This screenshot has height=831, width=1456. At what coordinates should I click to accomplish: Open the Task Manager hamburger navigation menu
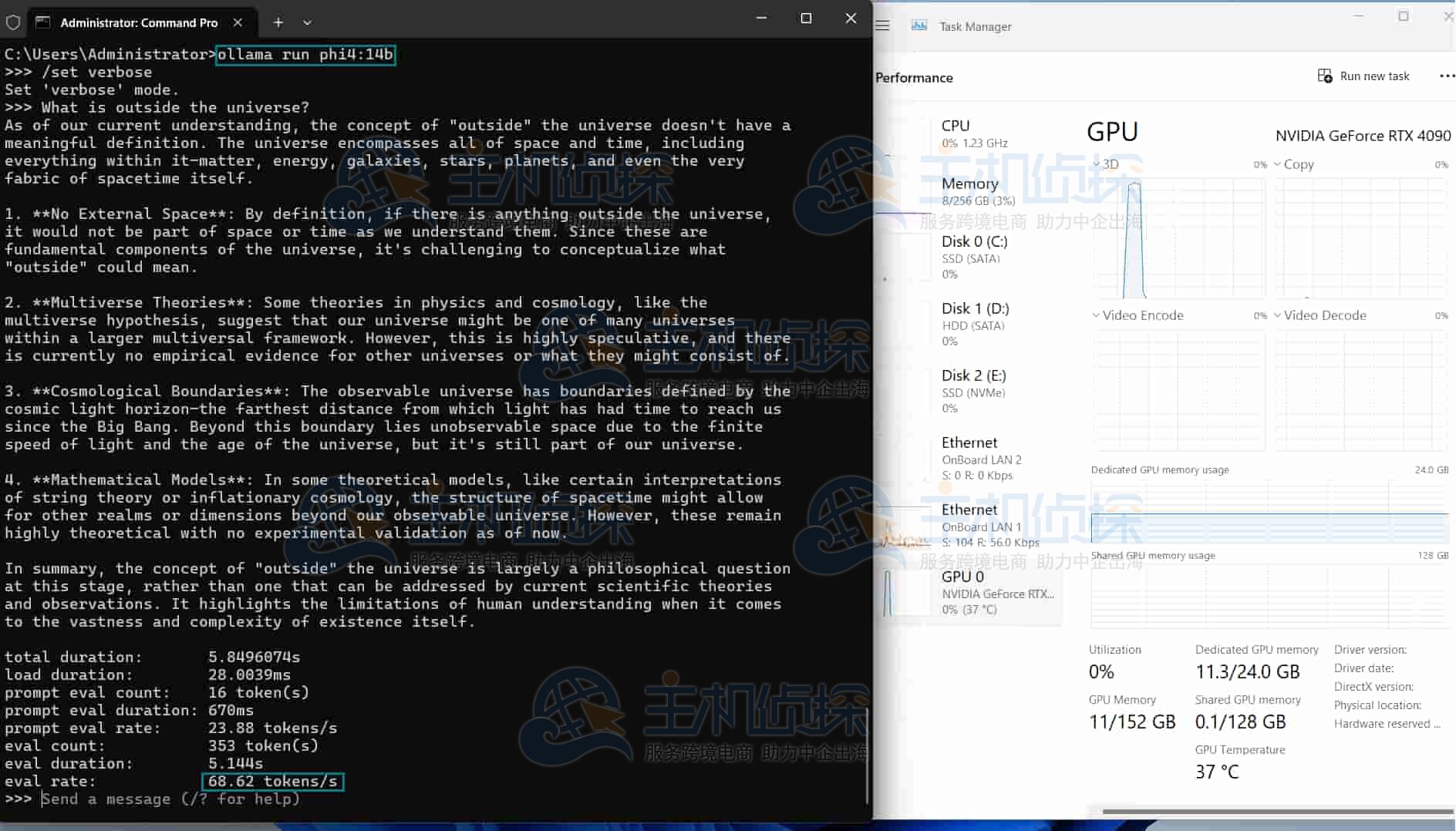(883, 25)
